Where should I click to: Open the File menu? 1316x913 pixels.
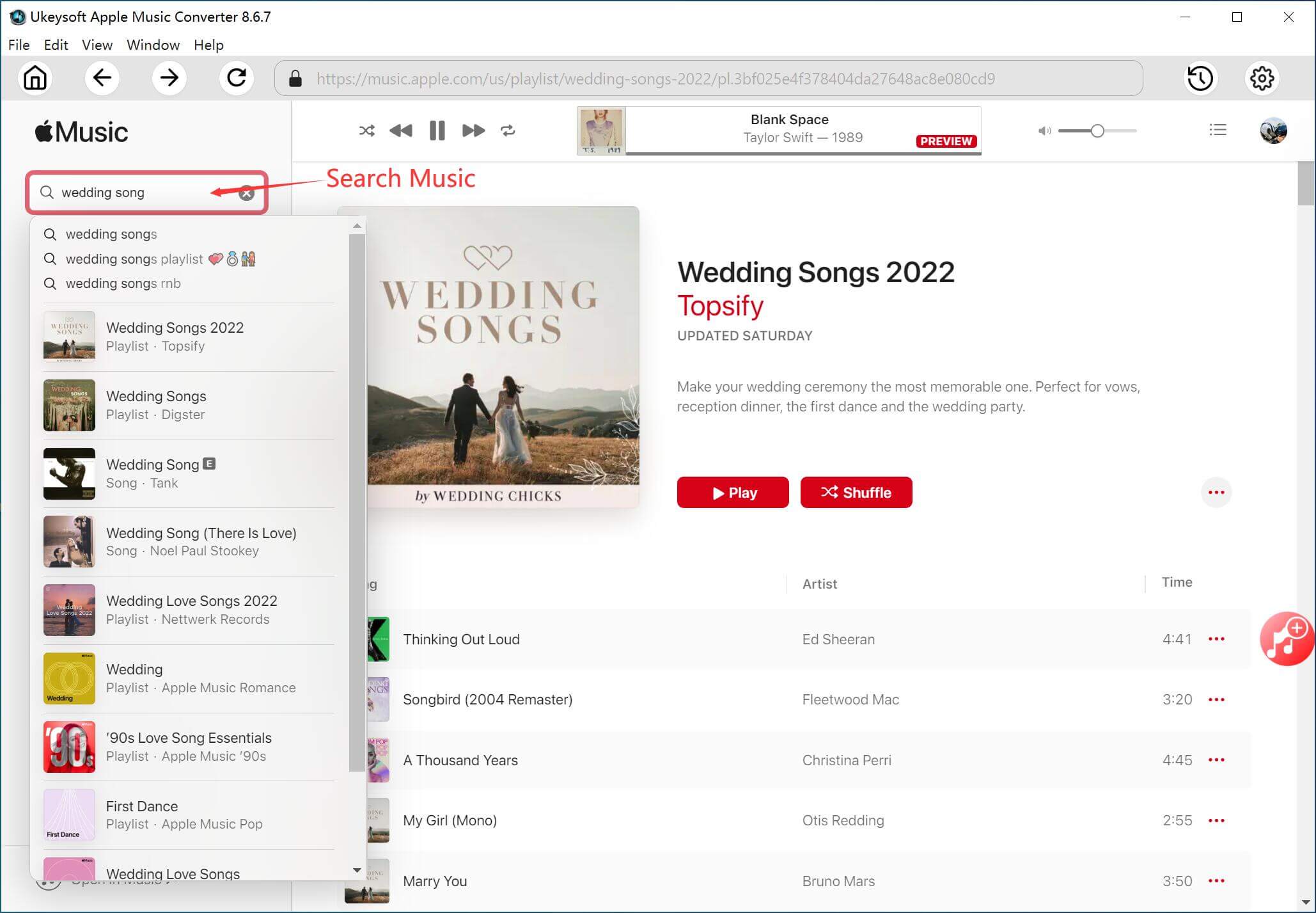click(19, 44)
